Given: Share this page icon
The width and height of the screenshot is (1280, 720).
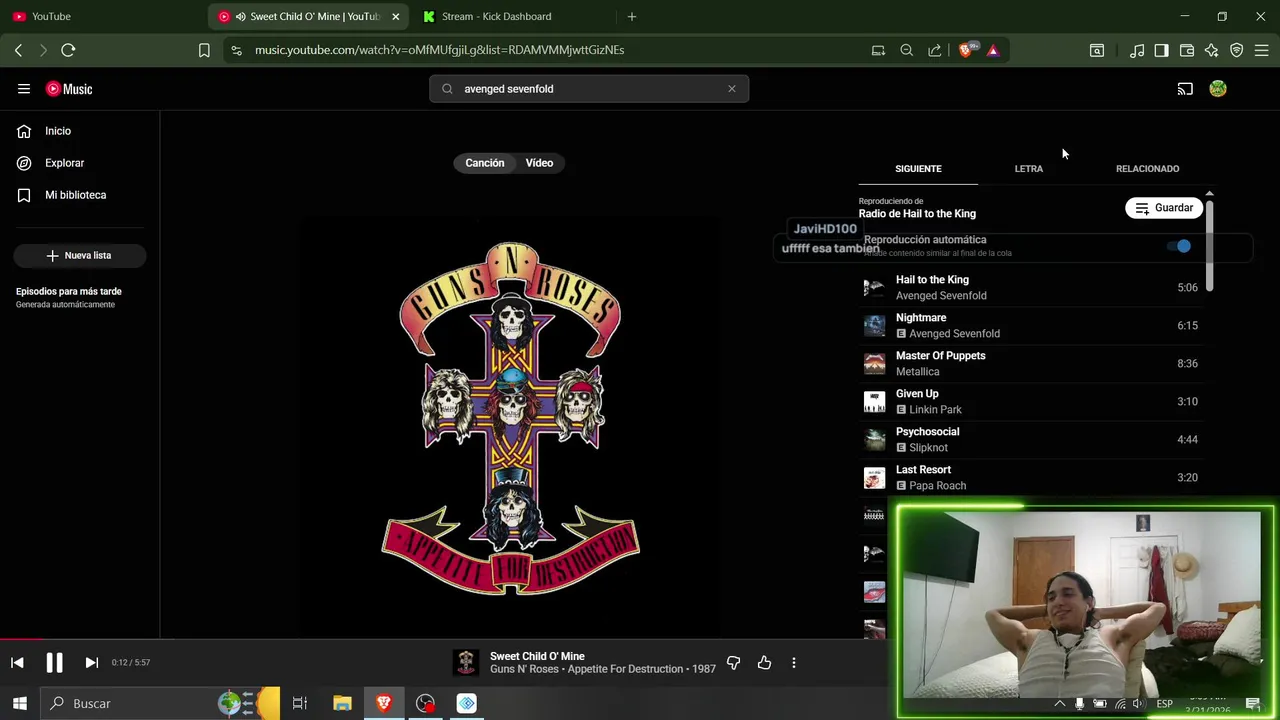Looking at the screenshot, I should click(x=935, y=50).
